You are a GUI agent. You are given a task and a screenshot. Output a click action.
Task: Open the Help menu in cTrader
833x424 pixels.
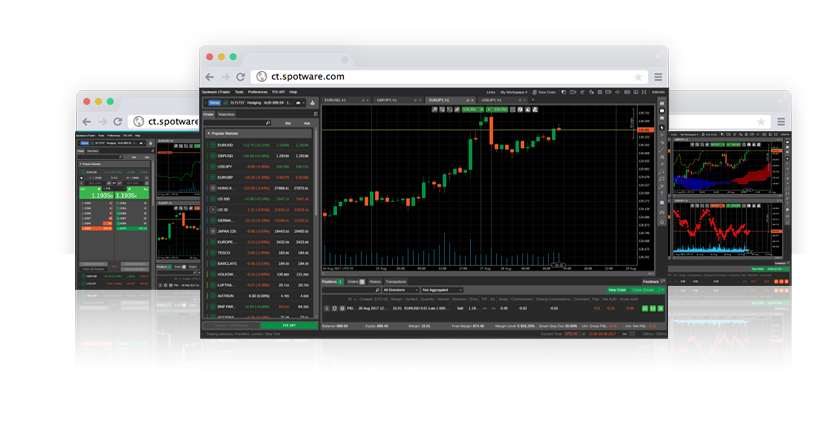pos(293,92)
